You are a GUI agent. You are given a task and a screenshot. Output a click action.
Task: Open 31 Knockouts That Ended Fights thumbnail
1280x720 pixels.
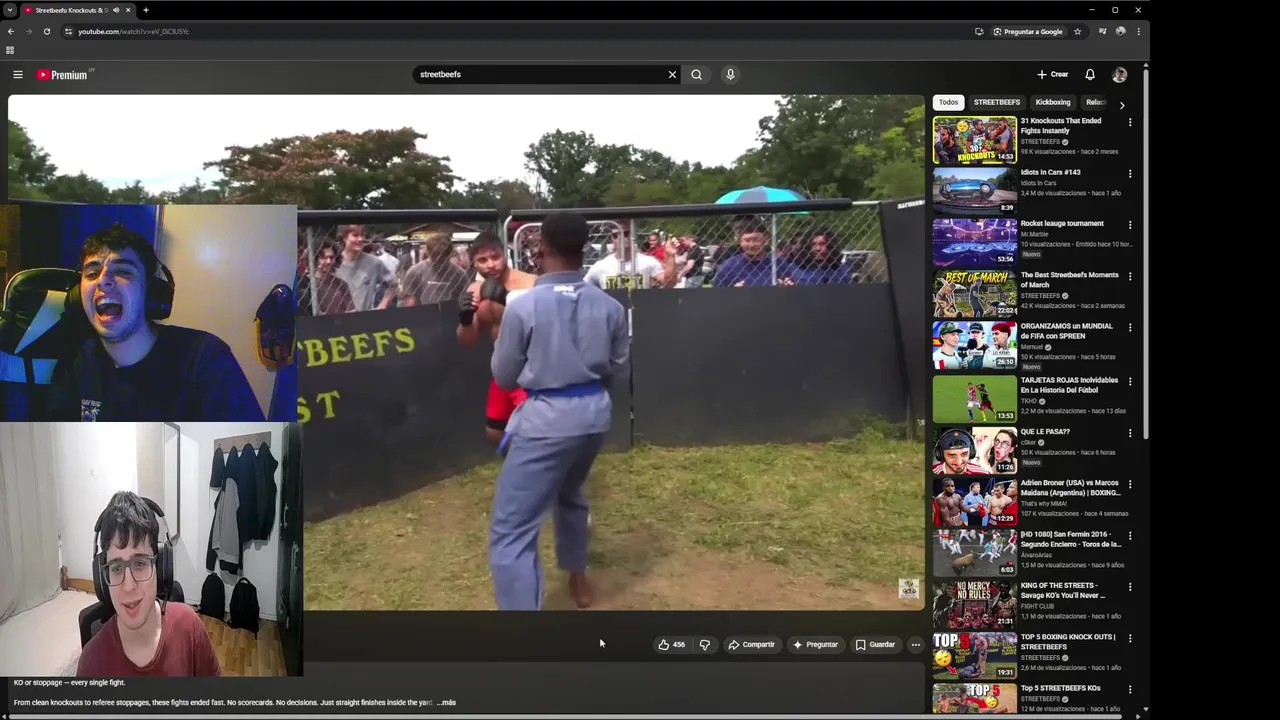point(975,140)
